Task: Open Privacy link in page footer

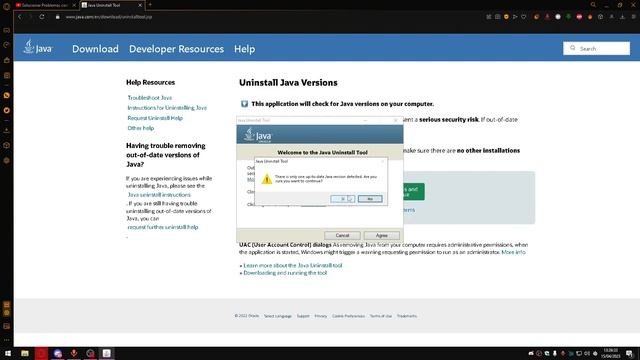Action: (320, 316)
